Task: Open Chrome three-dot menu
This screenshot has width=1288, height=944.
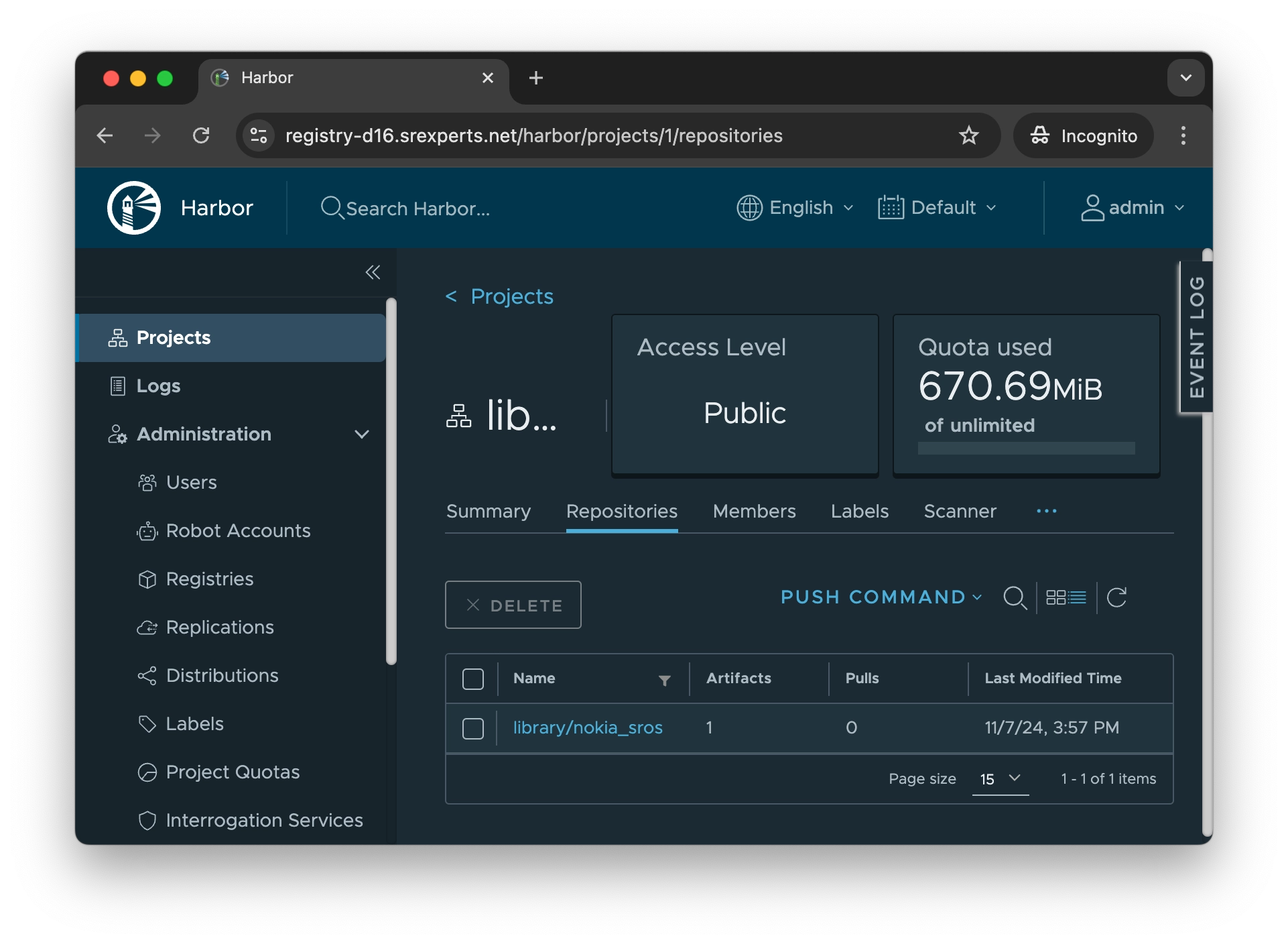Action: [x=1183, y=135]
